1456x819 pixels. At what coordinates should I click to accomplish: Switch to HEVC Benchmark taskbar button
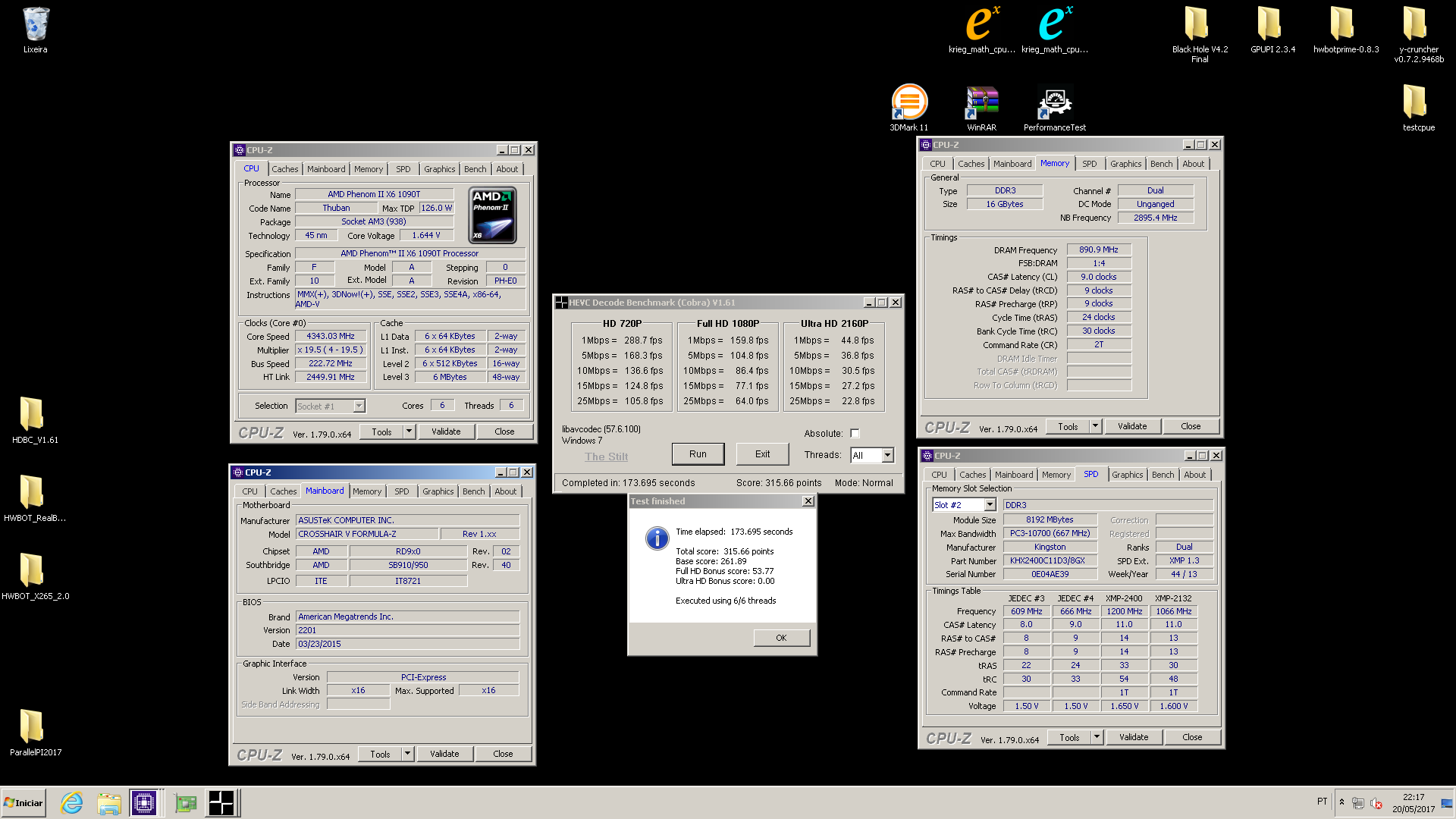[221, 803]
